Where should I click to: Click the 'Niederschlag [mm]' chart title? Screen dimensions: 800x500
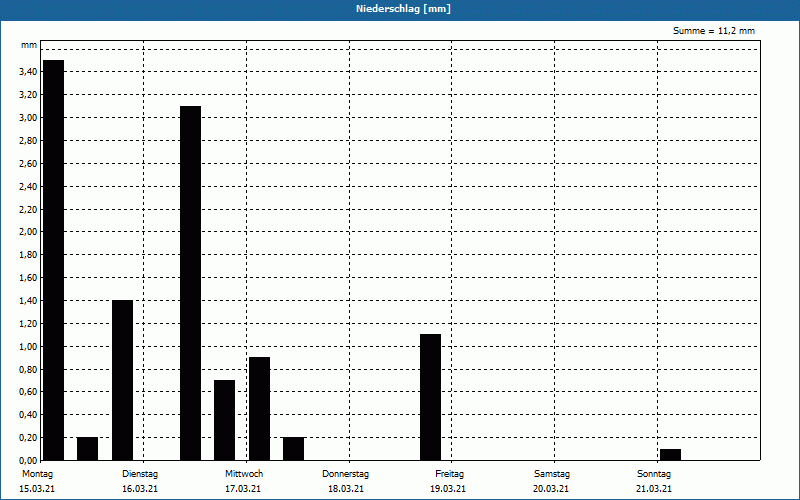tap(403, 9)
